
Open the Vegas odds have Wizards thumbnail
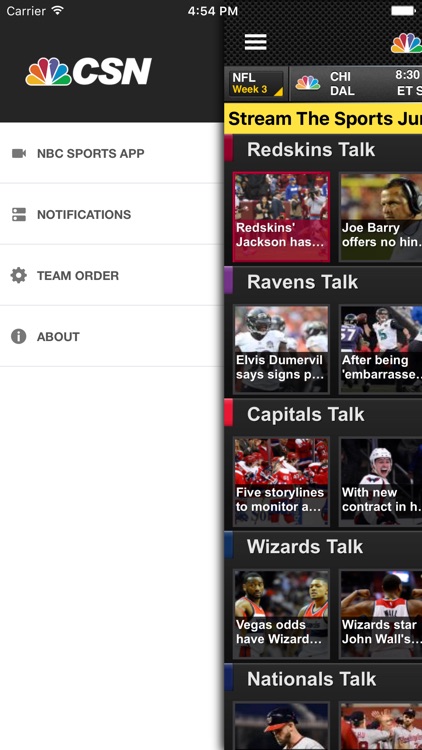coord(281,614)
